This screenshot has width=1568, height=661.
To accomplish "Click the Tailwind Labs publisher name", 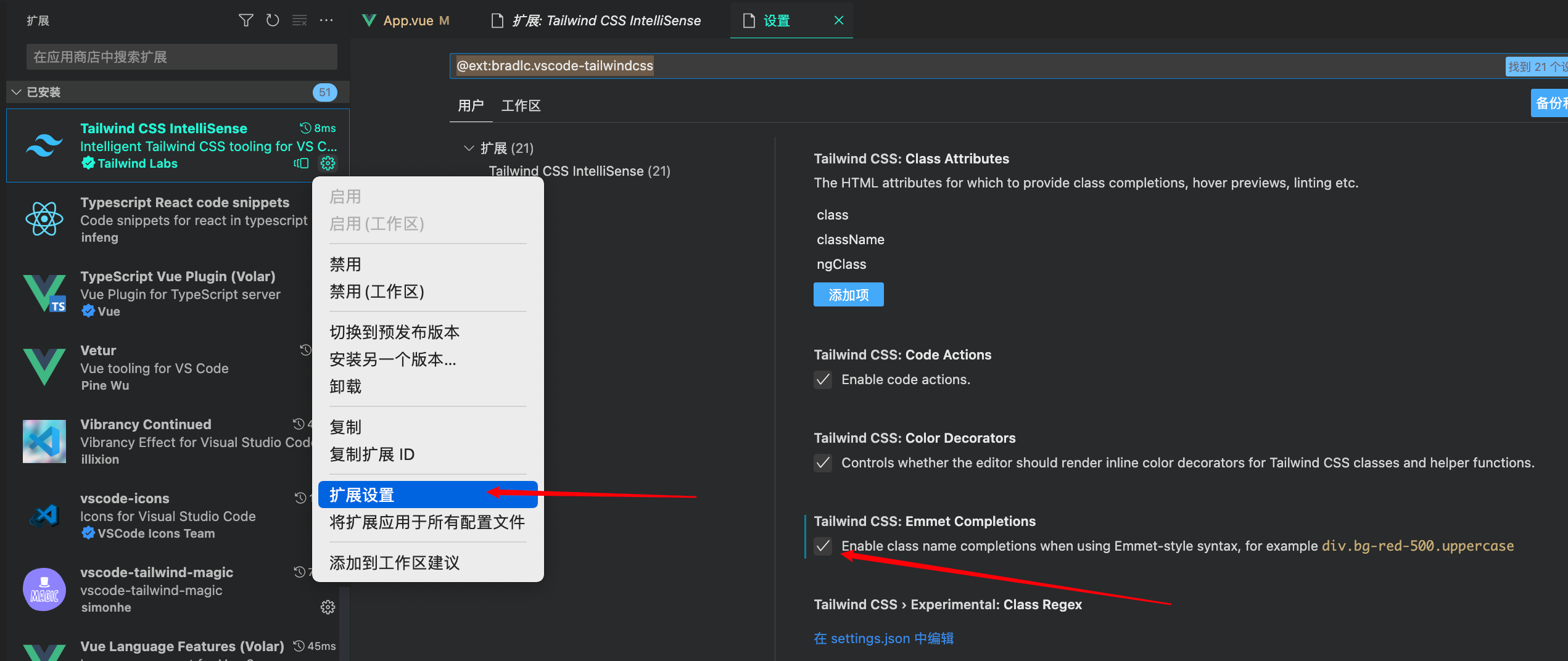I will 138,163.
